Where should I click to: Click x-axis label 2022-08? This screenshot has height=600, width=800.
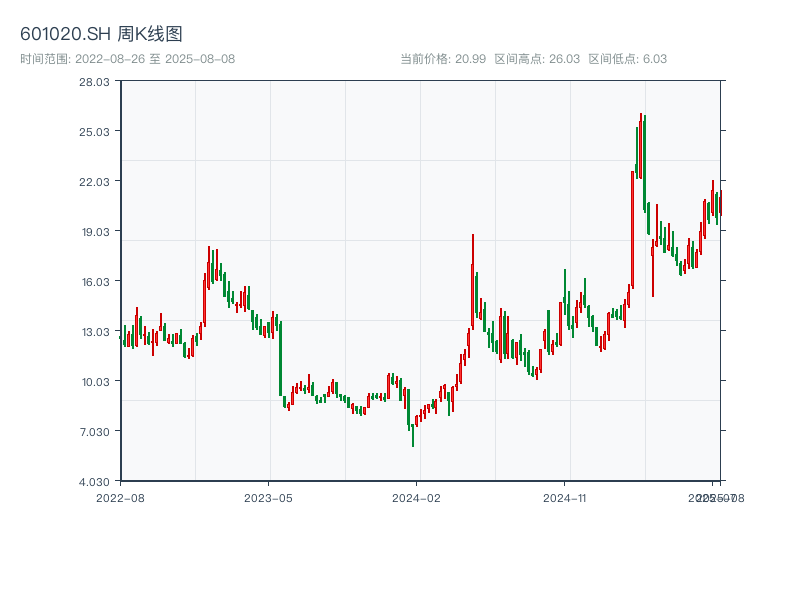[120, 498]
